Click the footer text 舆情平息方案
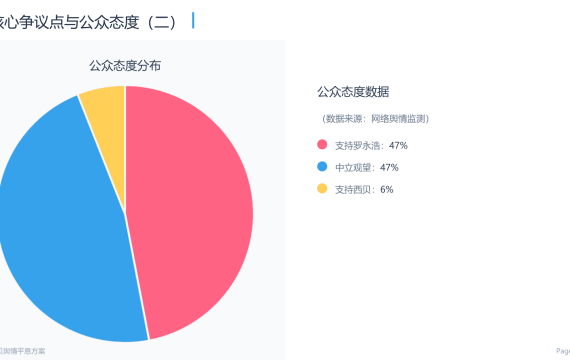The height and width of the screenshot is (360, 570). pyautogui.click(x=23, y=351)
